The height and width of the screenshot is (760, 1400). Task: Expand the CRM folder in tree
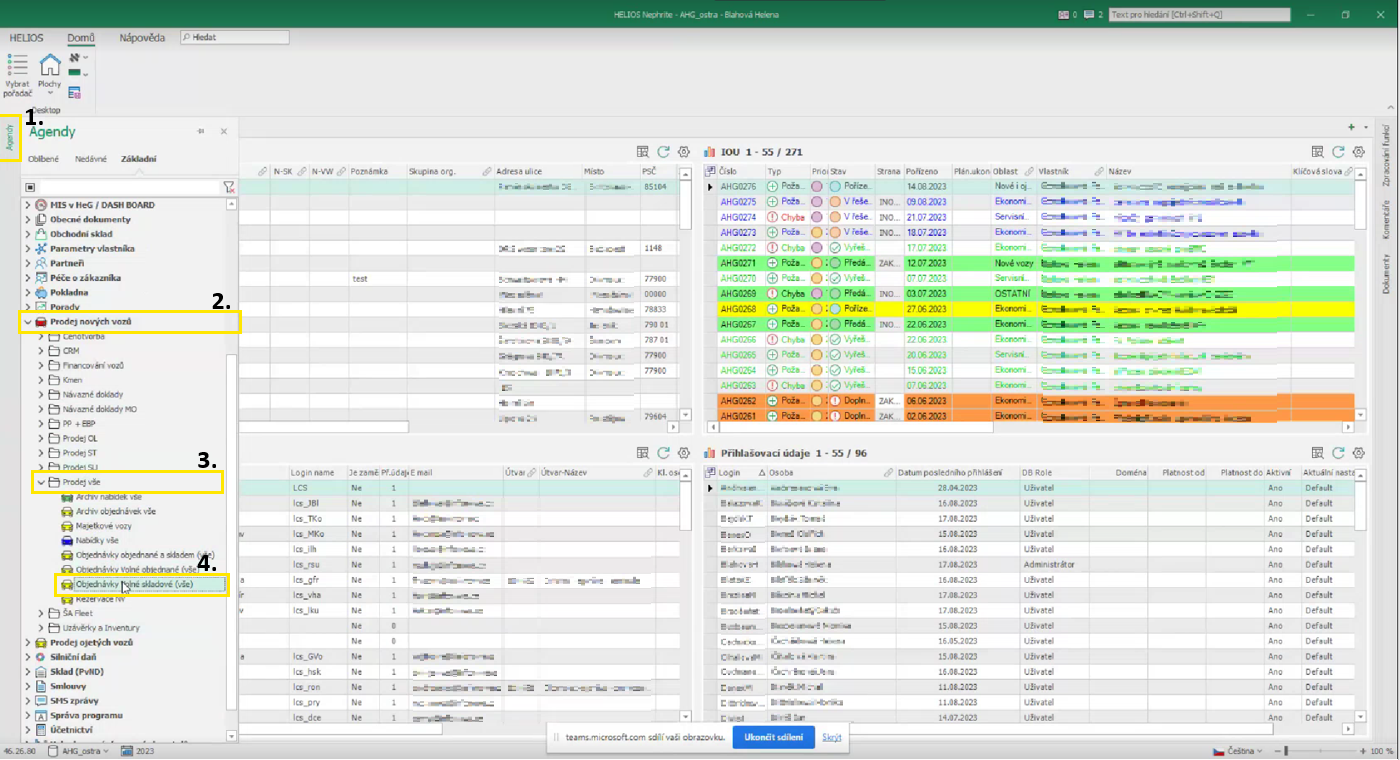42,351
